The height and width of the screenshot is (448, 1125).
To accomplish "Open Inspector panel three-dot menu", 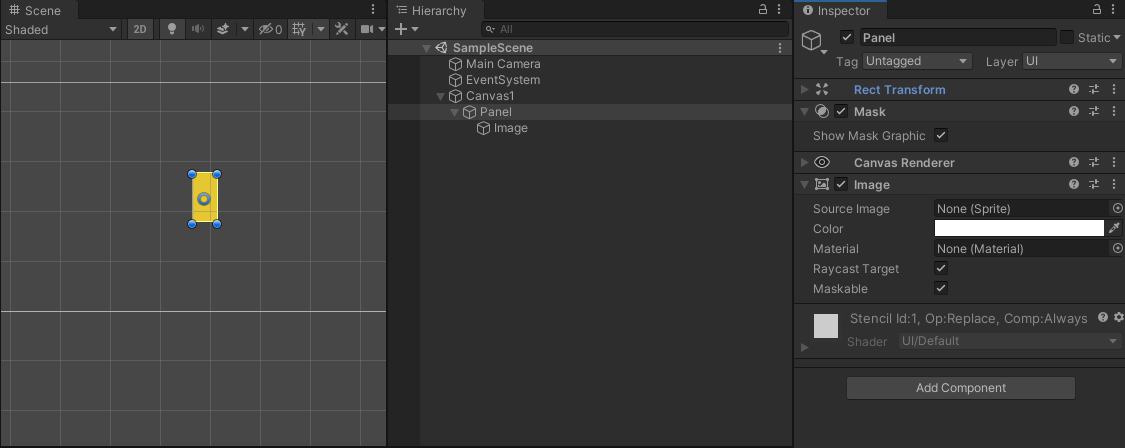I will [x=1114, y=10].
